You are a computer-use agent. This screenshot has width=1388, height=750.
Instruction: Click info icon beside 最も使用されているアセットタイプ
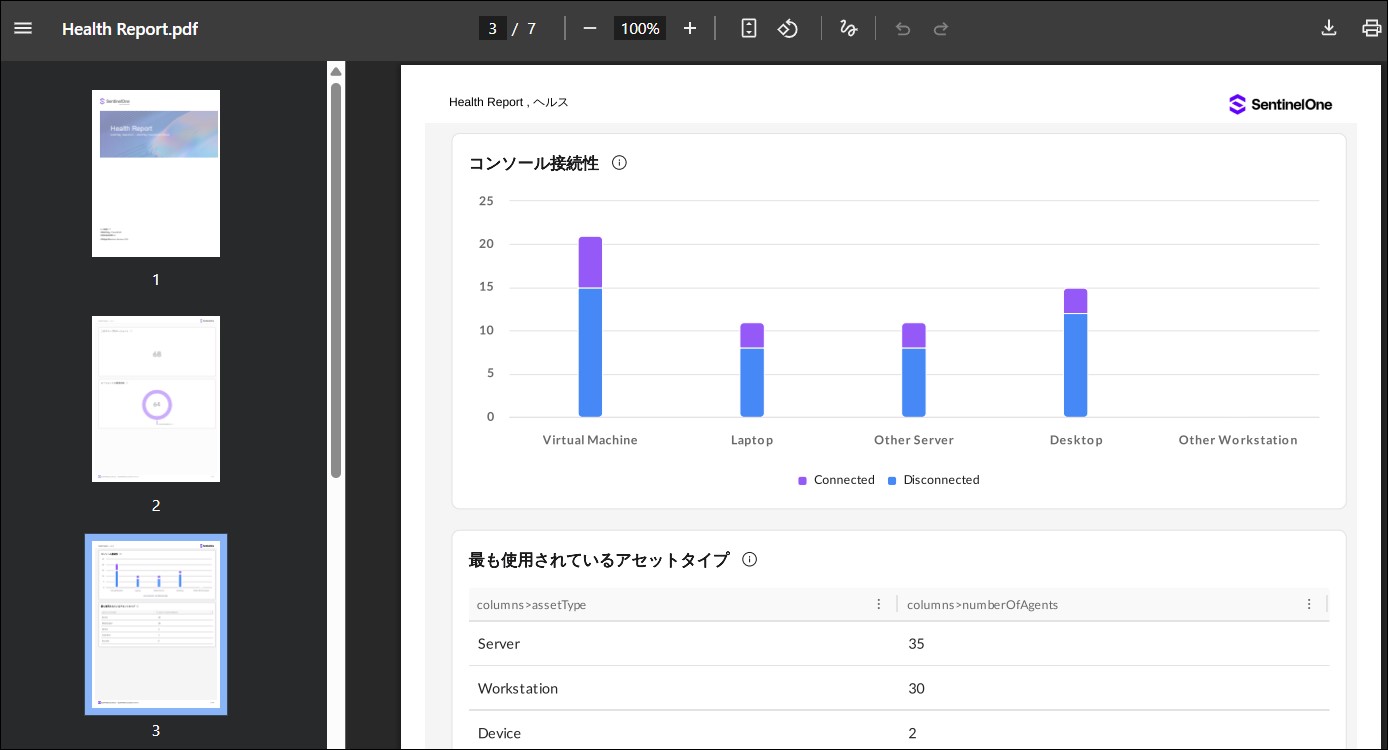click(x=749, y=560)
